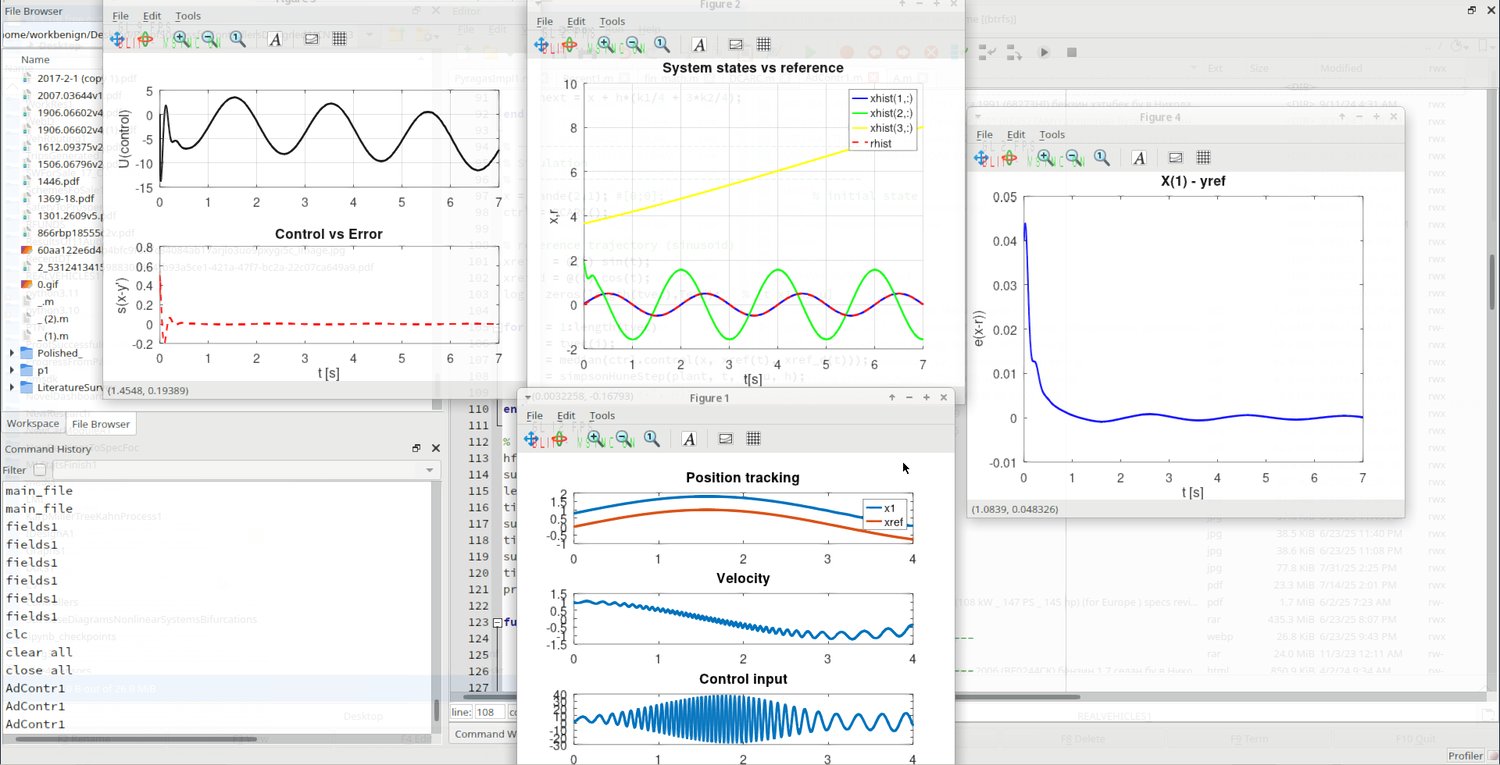Select the pan tool in Figure 4
1500x765 pixels.
[x=982, y=157]
